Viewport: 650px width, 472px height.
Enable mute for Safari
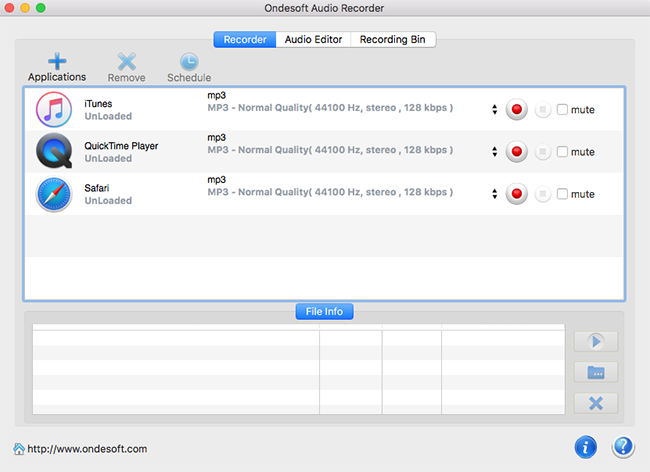[562, 194]
